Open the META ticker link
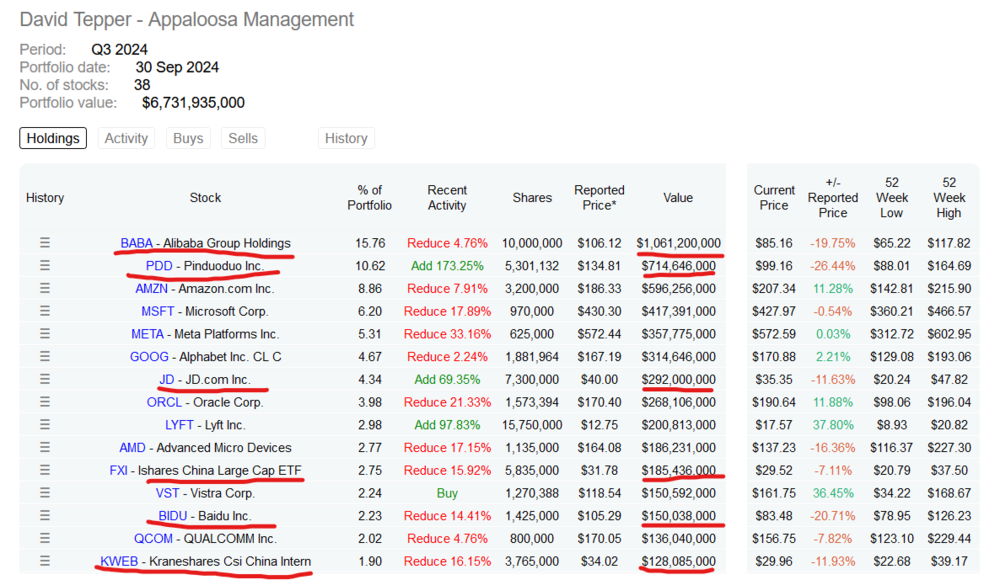Image resolution: width=1000 pixels, height=580 pixels. pos(147,334)
